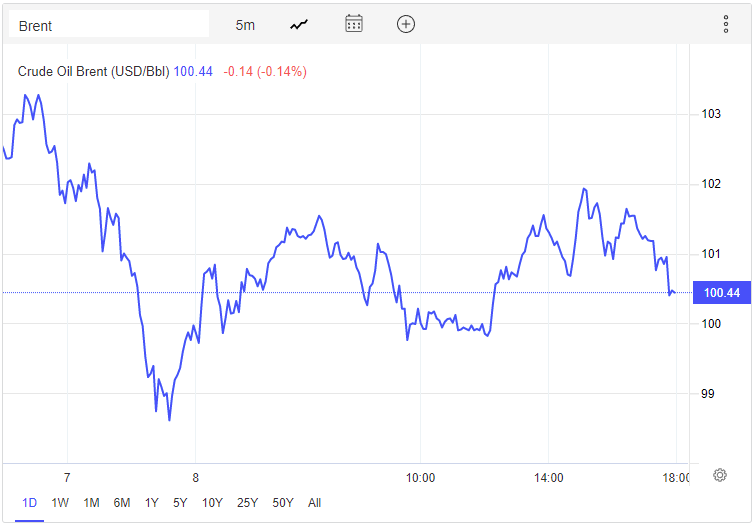Select the 5Y range option
The height and width of the screenshot is (526, 755).
[180, 503]
